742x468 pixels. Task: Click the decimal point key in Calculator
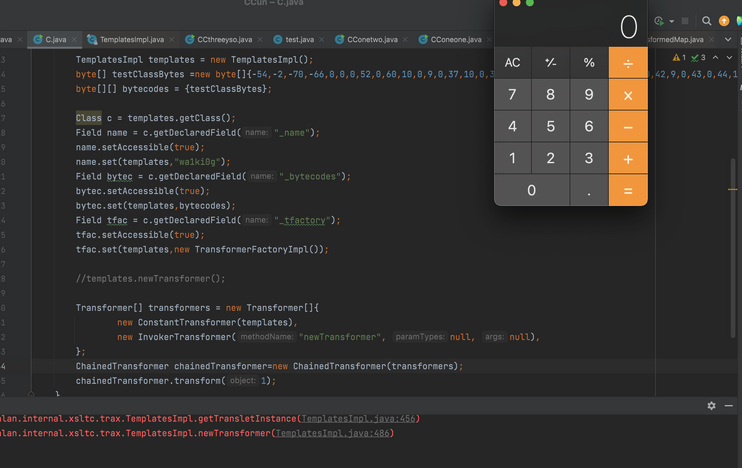(589, 190)
